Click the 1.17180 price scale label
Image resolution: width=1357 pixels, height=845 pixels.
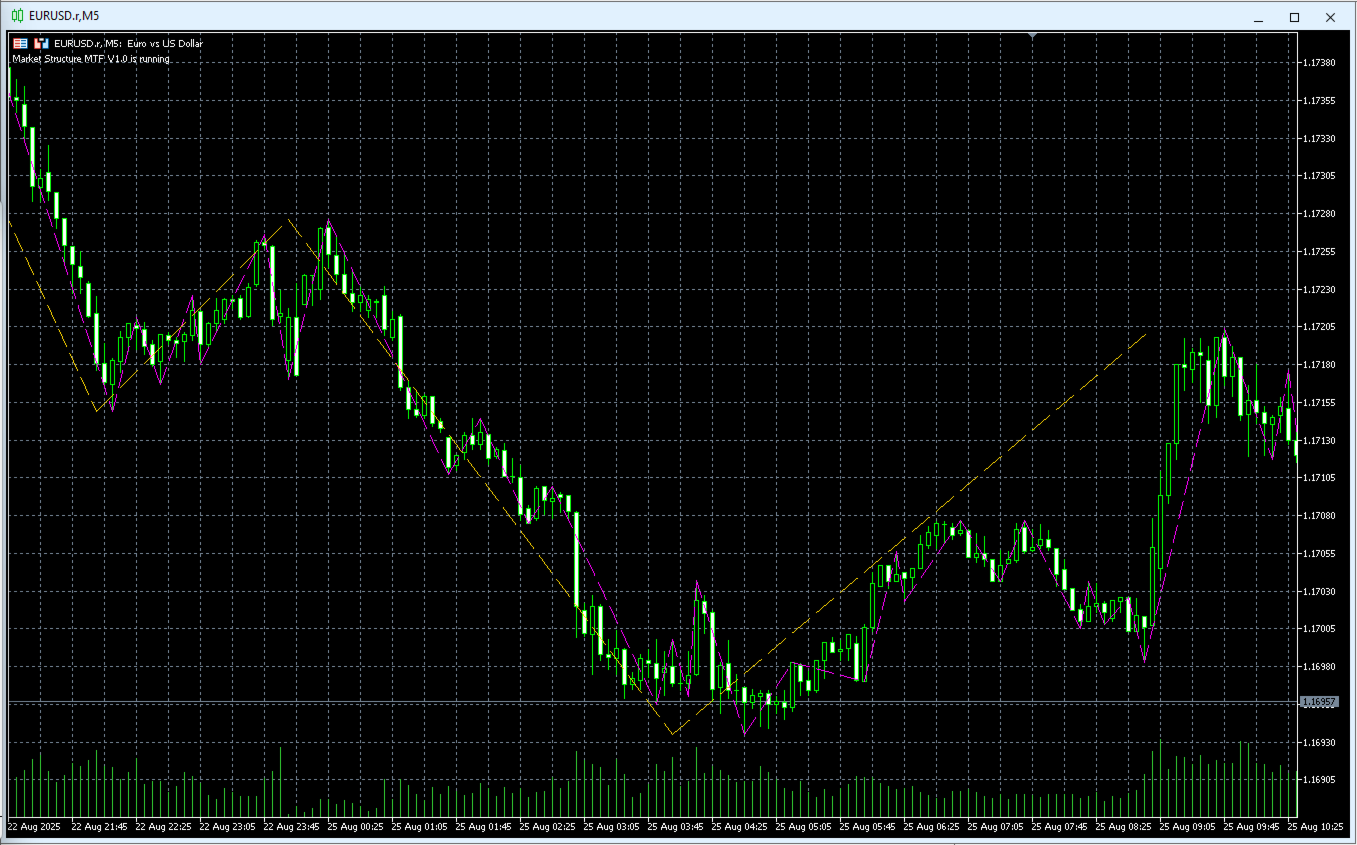click(1320, 365)
